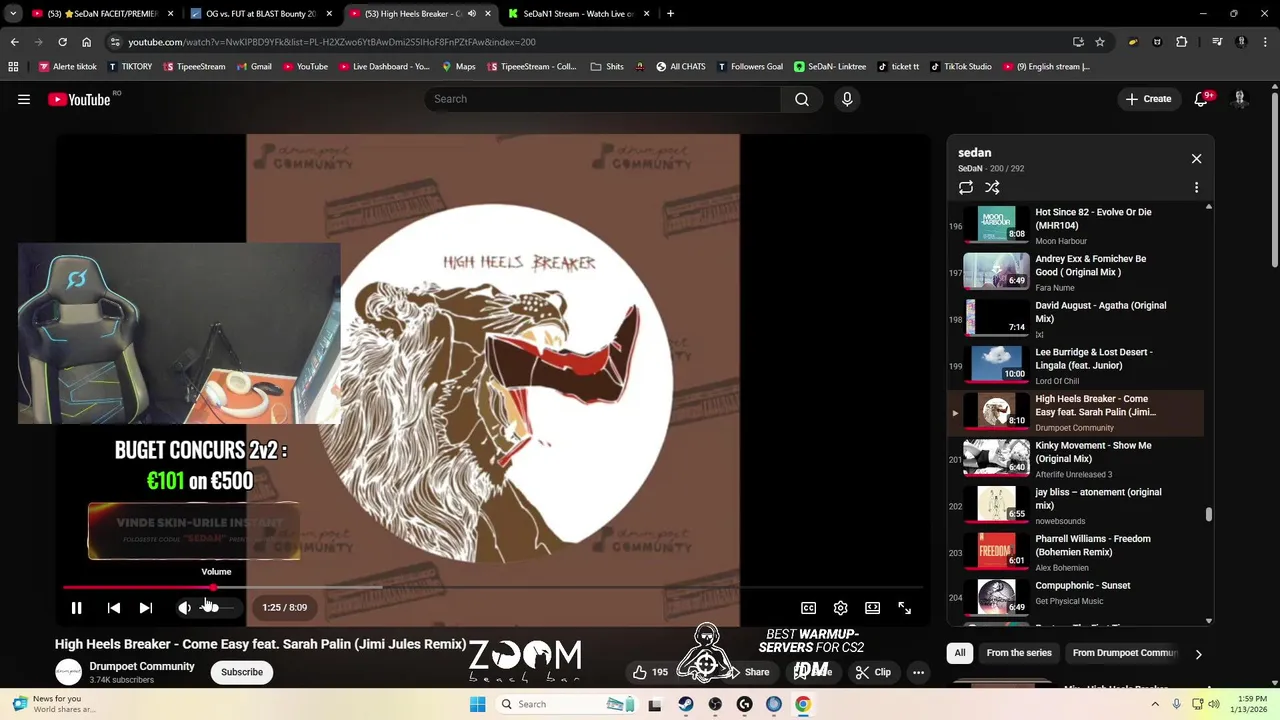Open YouTube guide hamburger menu

coord(24,99)
